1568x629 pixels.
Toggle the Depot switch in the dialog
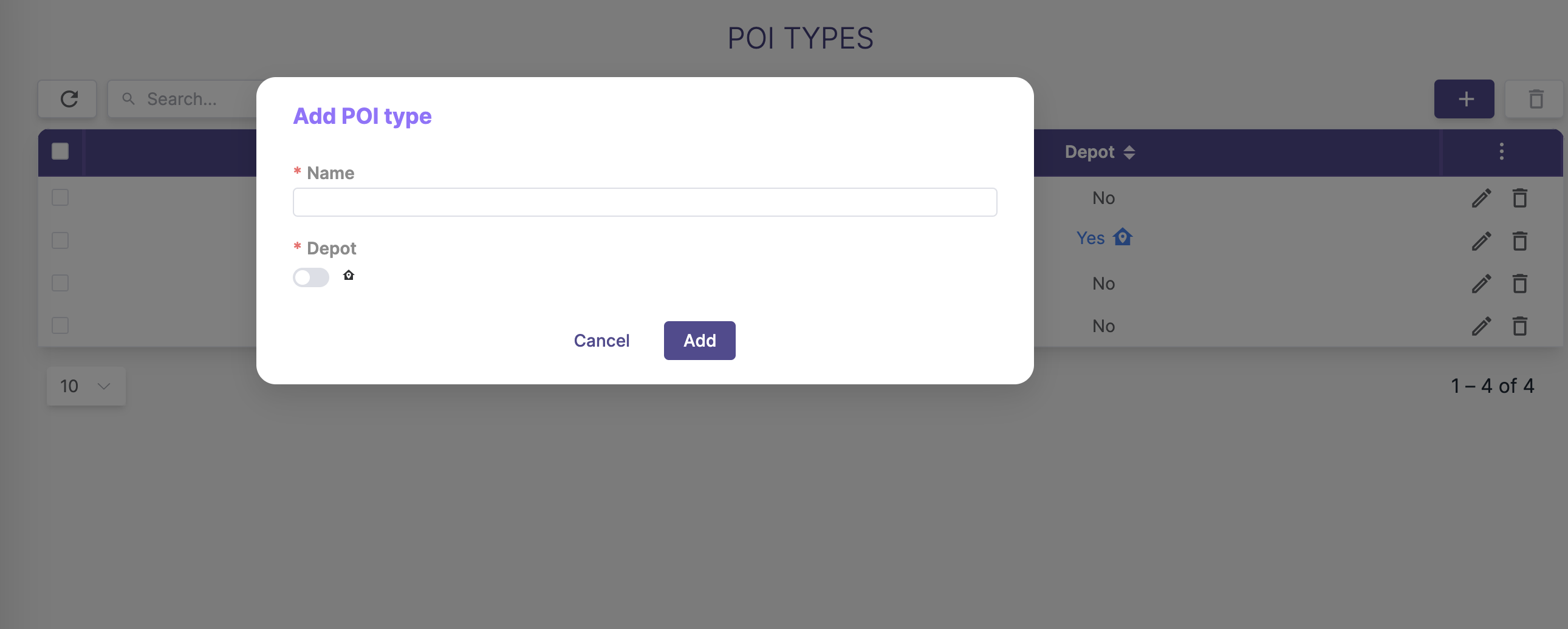pos(311,277)
